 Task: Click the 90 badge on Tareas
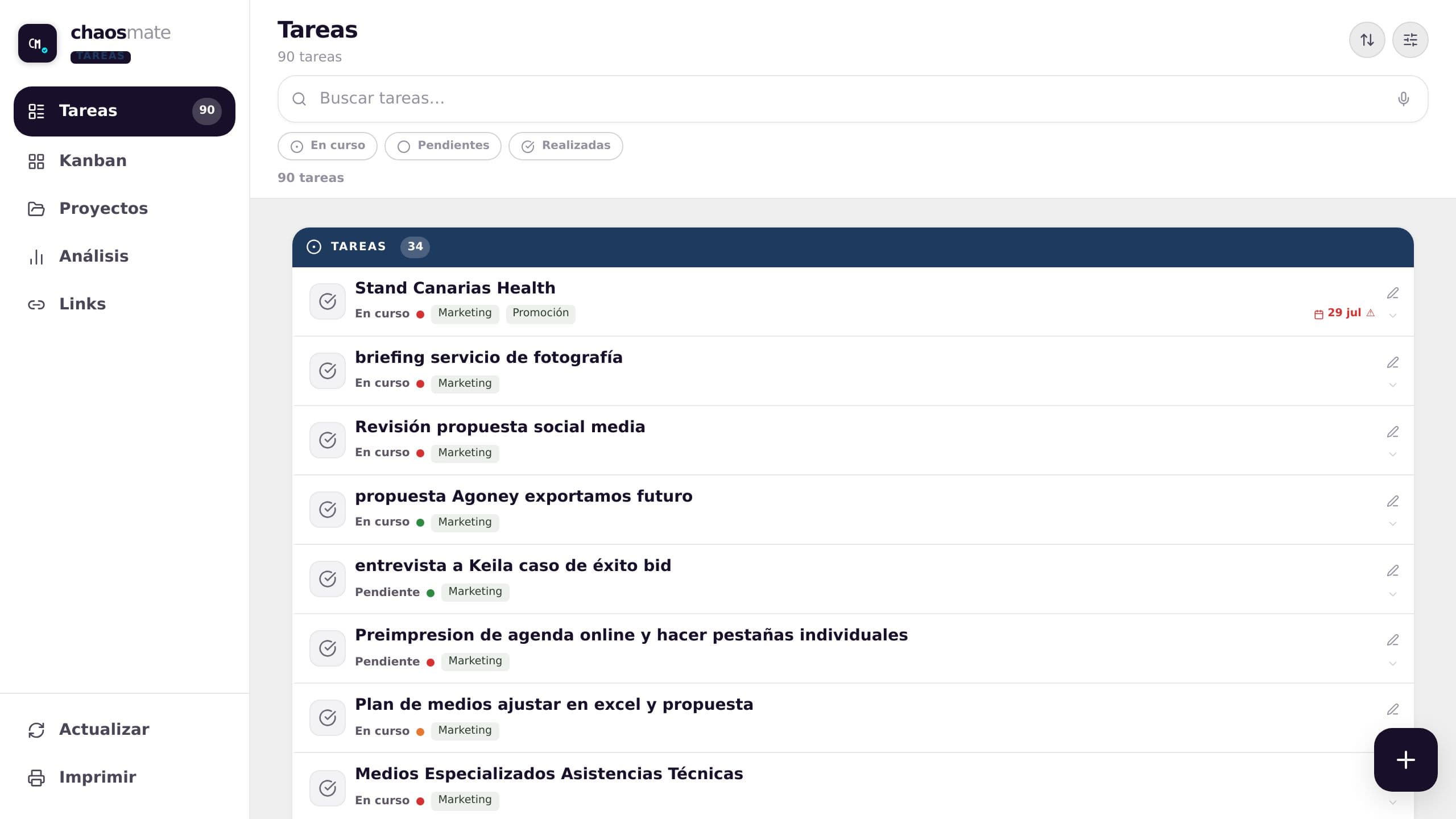206,110
